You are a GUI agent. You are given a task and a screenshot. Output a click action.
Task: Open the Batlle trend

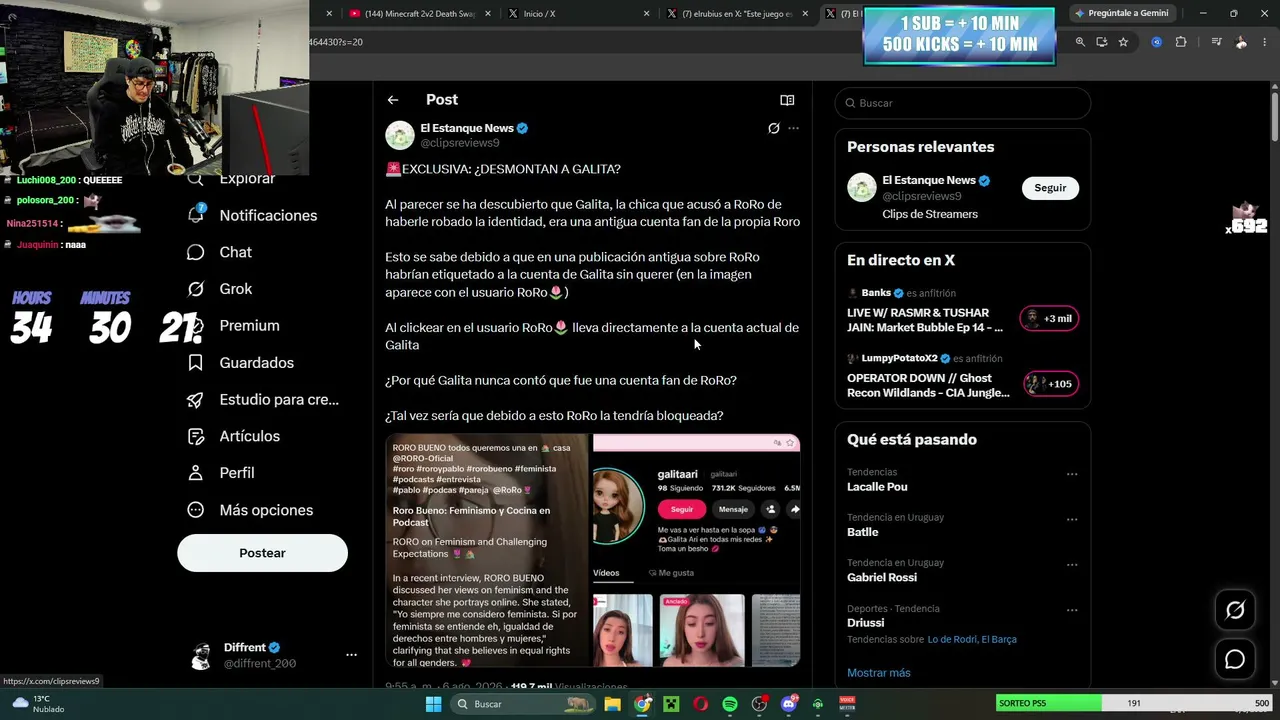point(863,532)
